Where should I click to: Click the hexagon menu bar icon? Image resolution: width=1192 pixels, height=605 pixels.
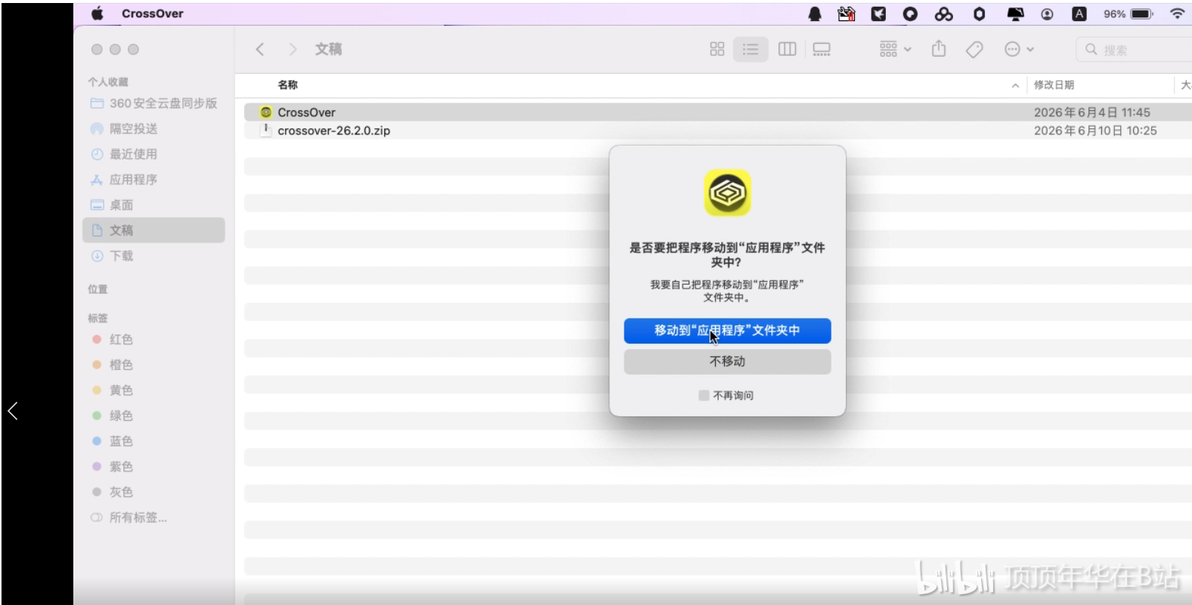coord(980,14)
